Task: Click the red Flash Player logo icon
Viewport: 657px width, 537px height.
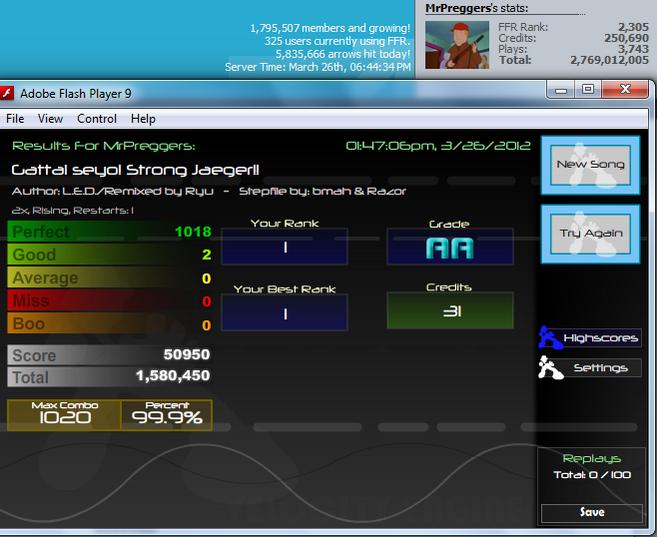Action: (6, 93)
